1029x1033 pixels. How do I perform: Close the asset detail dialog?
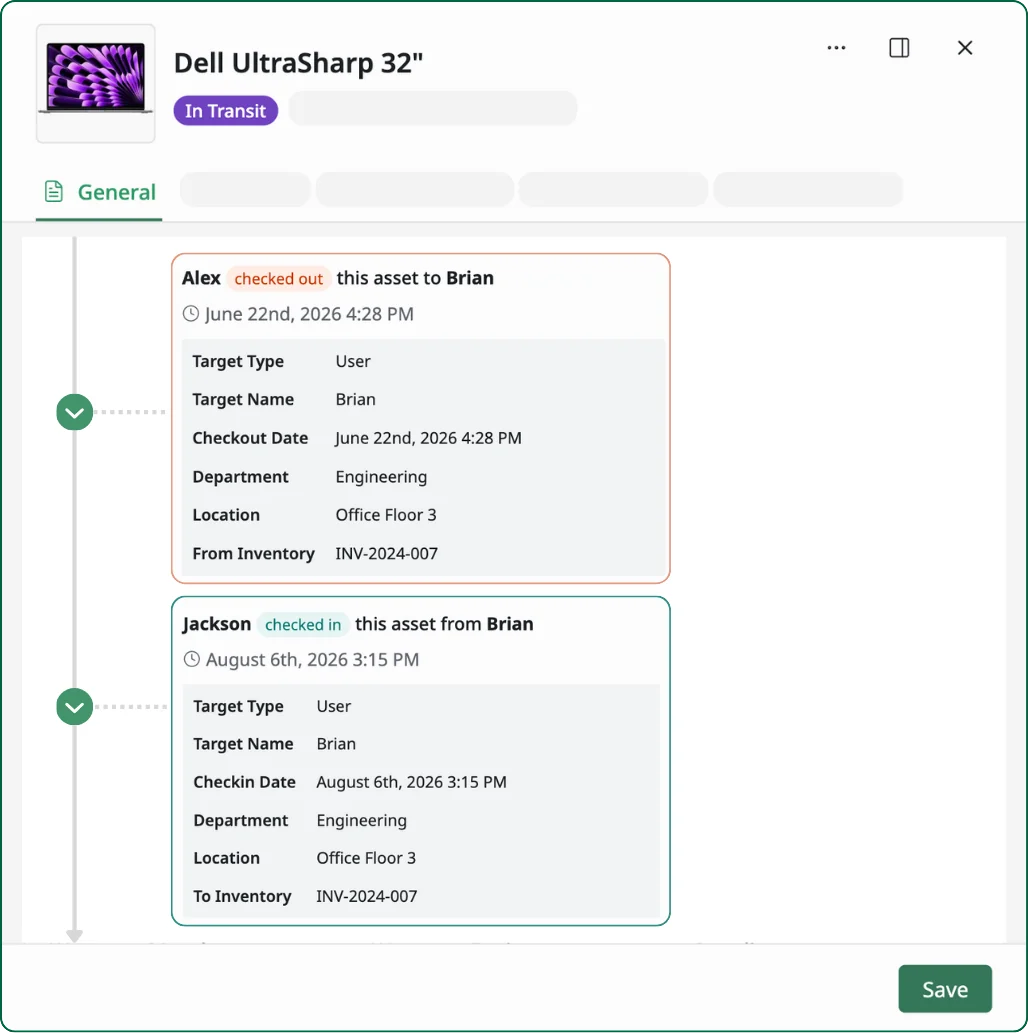964,47
